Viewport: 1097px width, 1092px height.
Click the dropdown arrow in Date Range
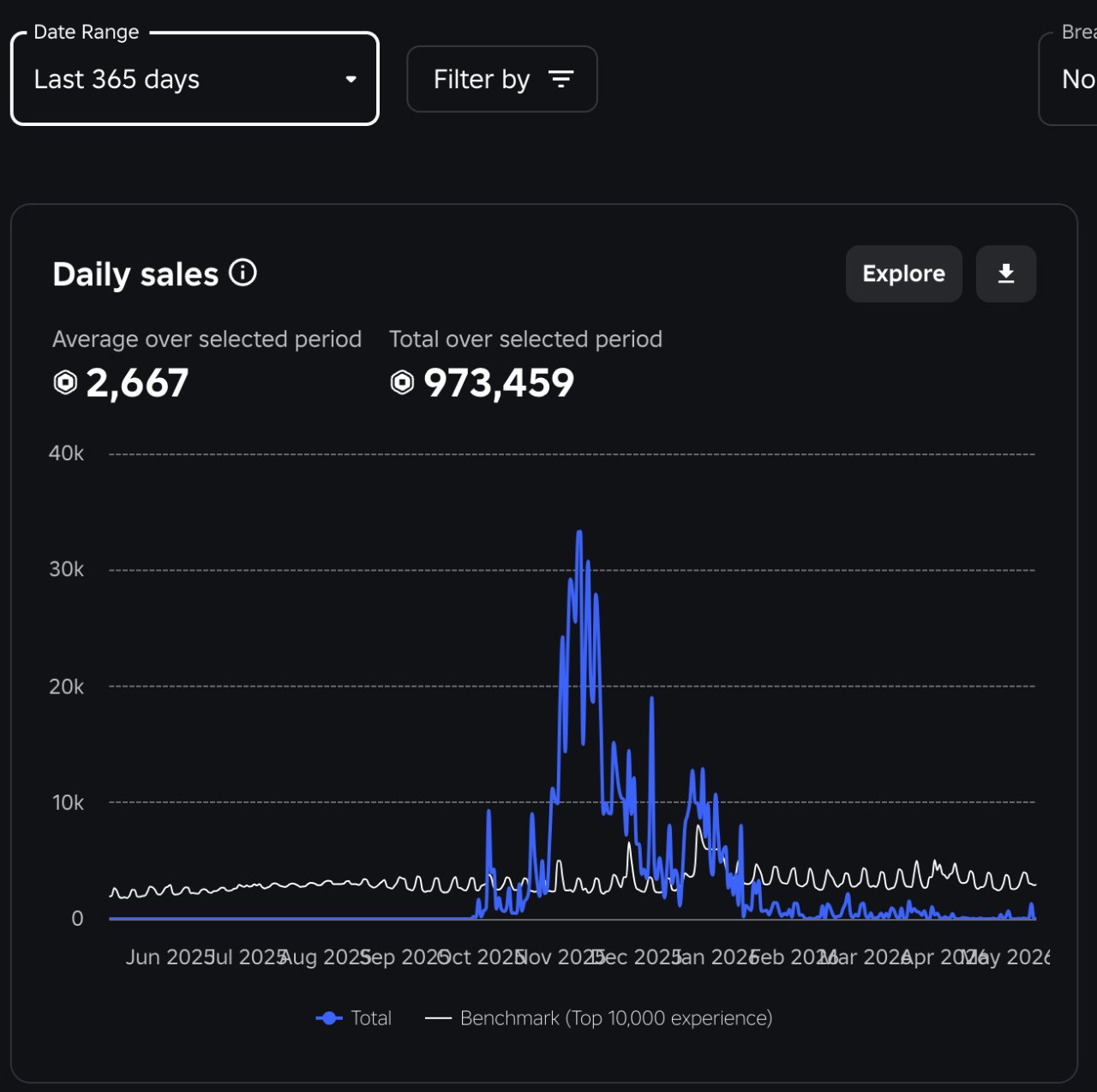coord(351,79)
